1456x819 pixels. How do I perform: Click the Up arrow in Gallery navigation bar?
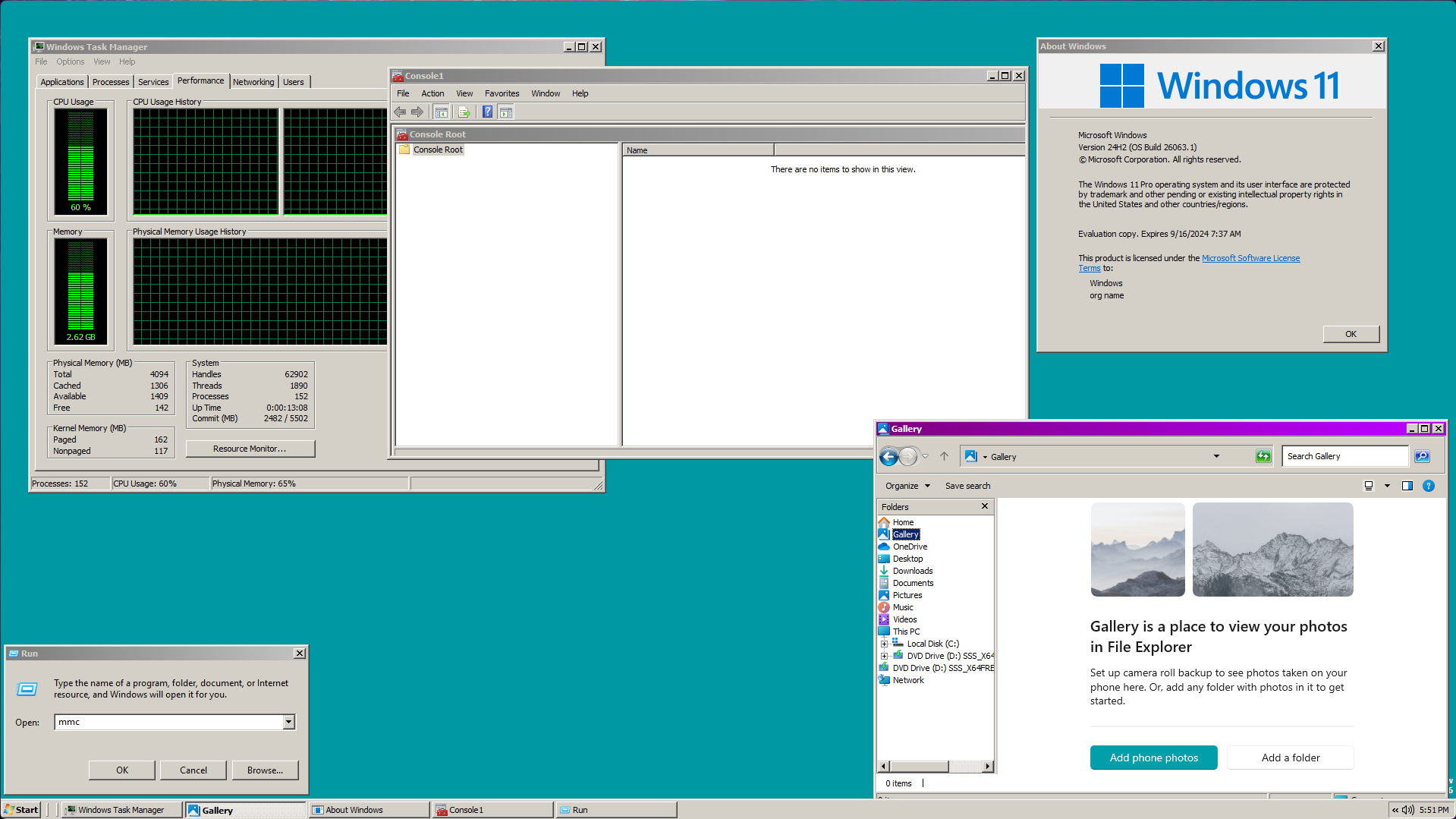[x=944, y=457]
